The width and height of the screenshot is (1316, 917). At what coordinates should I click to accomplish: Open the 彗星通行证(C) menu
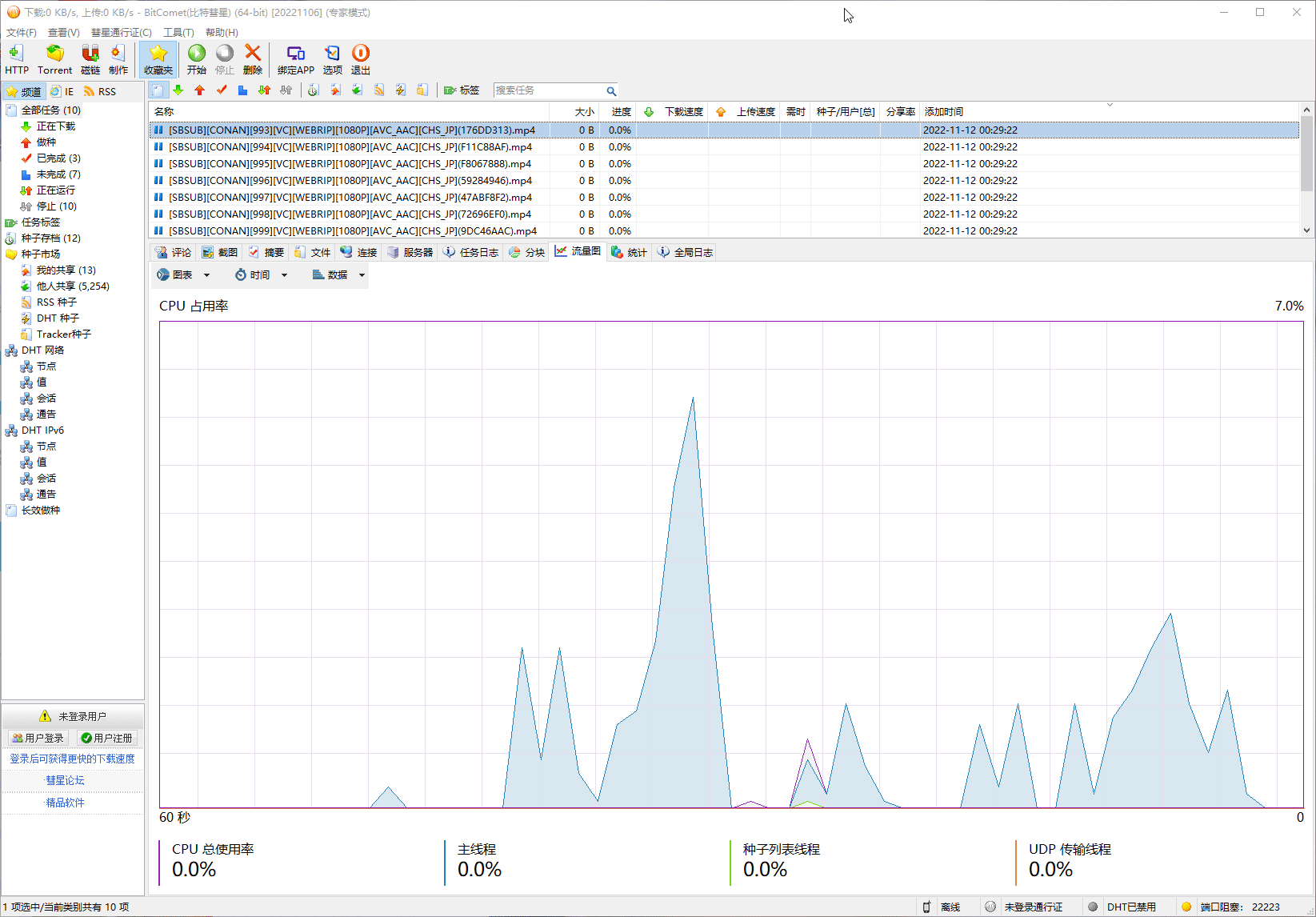(x=122, y=33)
